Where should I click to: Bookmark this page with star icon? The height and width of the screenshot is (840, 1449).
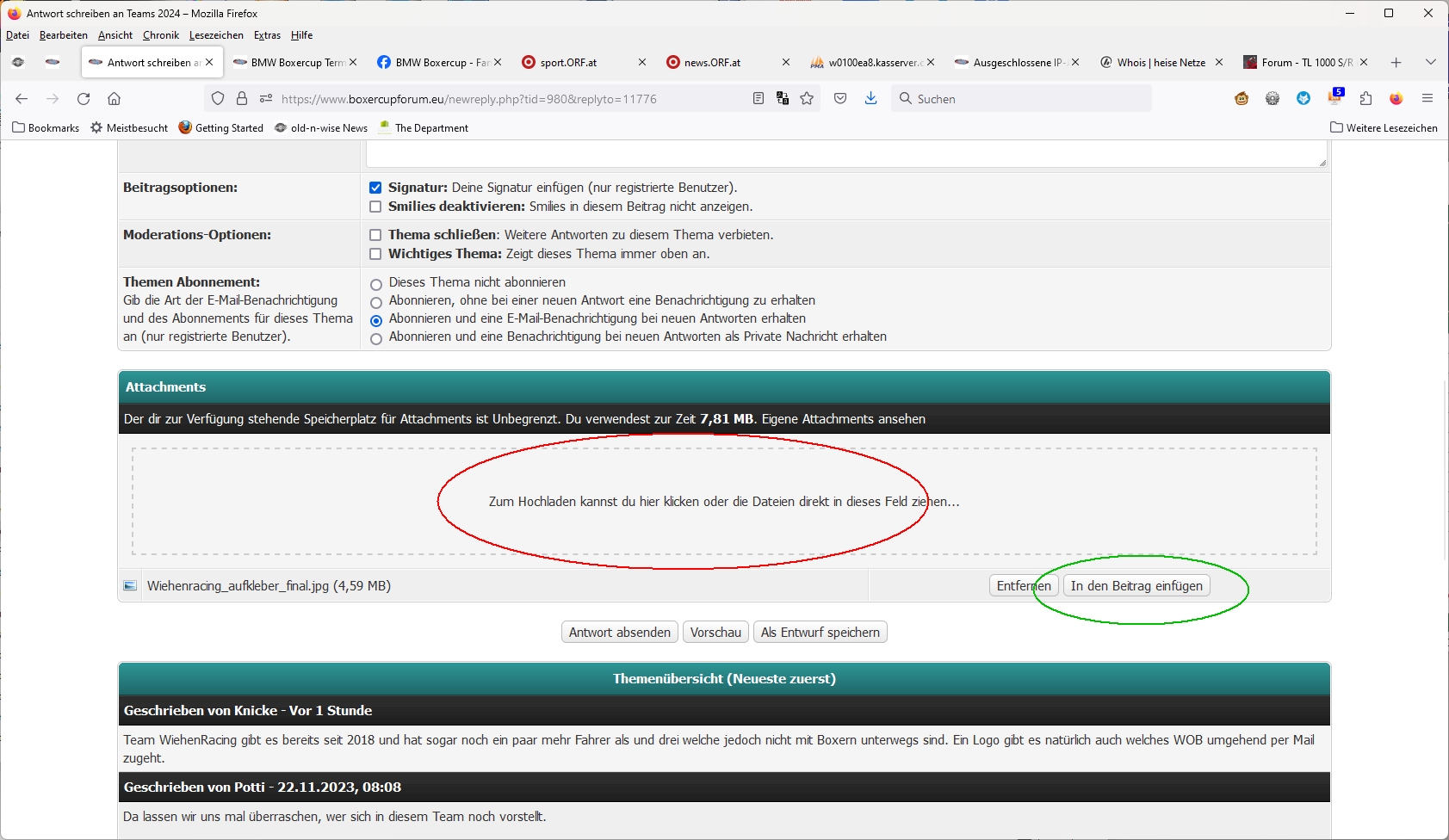(x=807, y=99)
